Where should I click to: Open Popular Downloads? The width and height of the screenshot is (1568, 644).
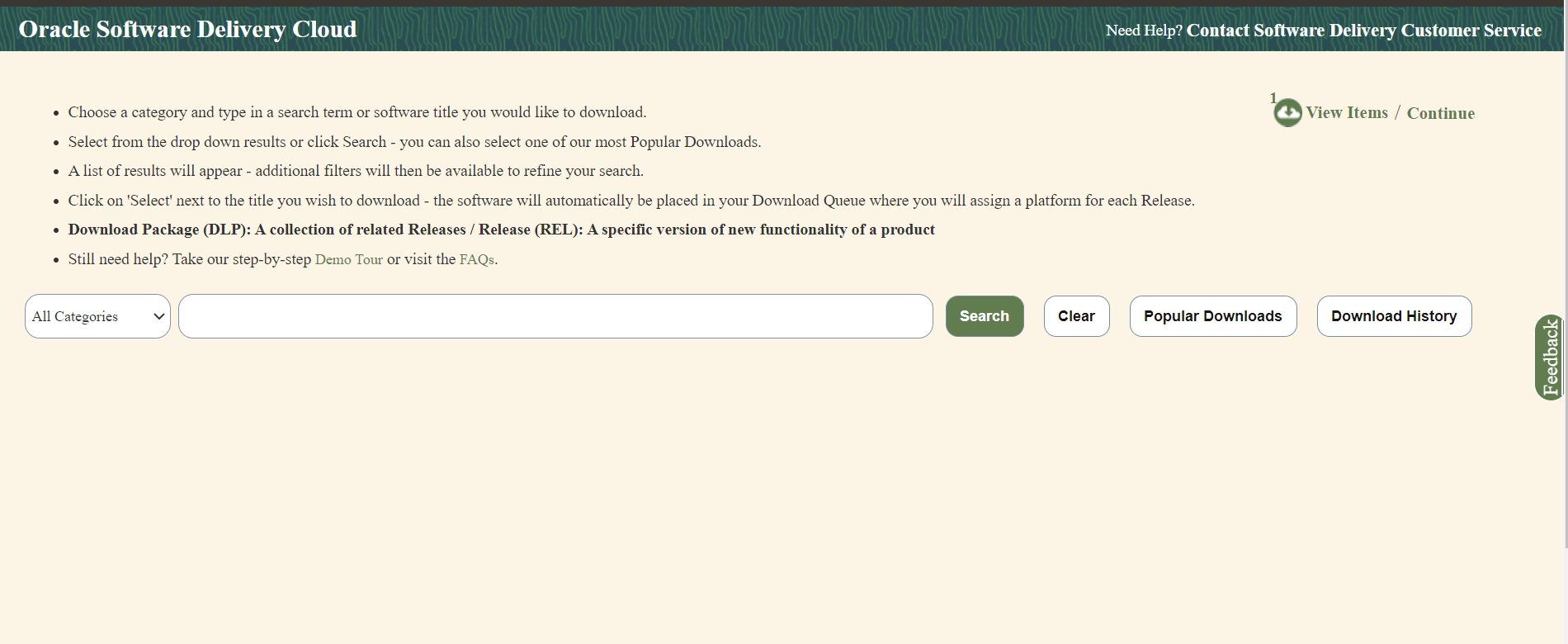click(1213, 316)
